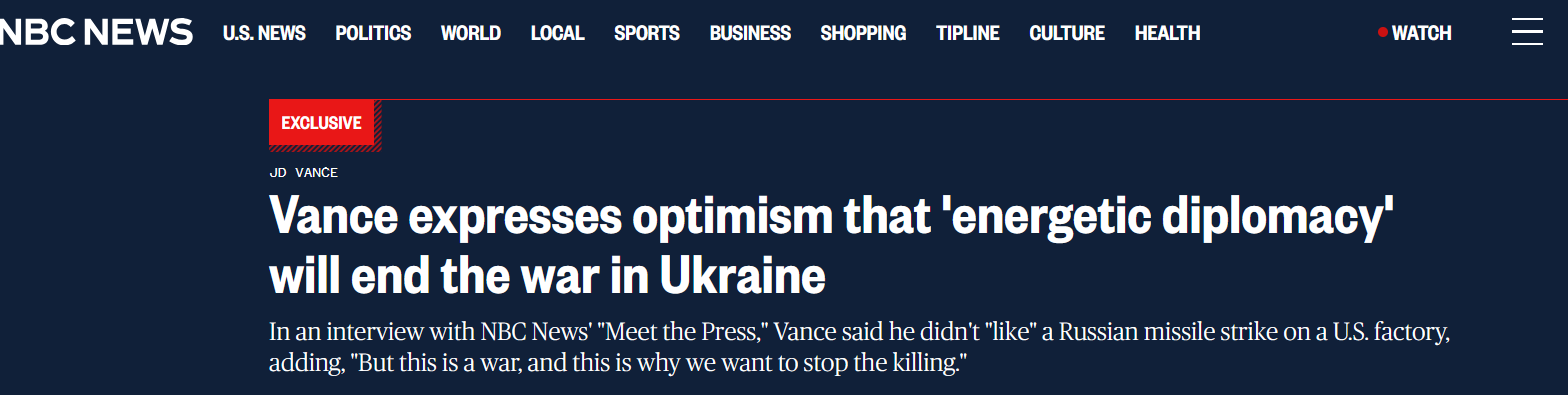Go to the Culture section
The width and height of the screenshot is (1568, 395).
point(1067,33)
